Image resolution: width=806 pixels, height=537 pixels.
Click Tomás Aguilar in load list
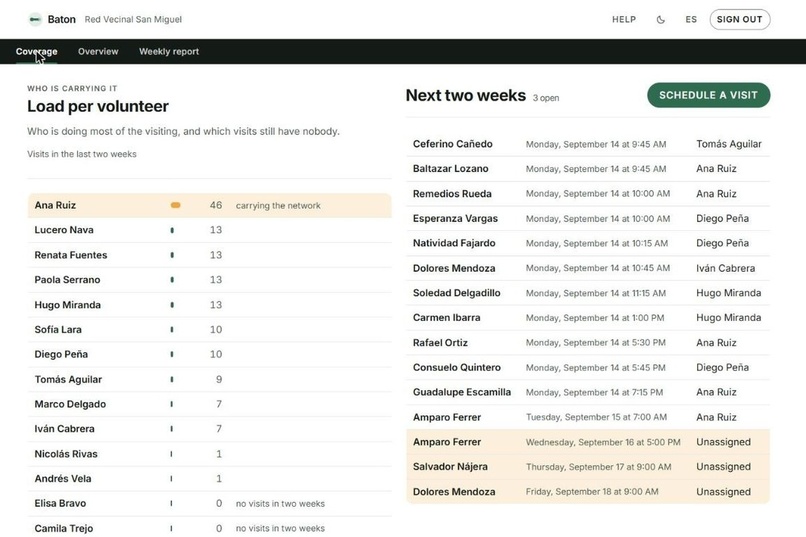click(209, 379)
